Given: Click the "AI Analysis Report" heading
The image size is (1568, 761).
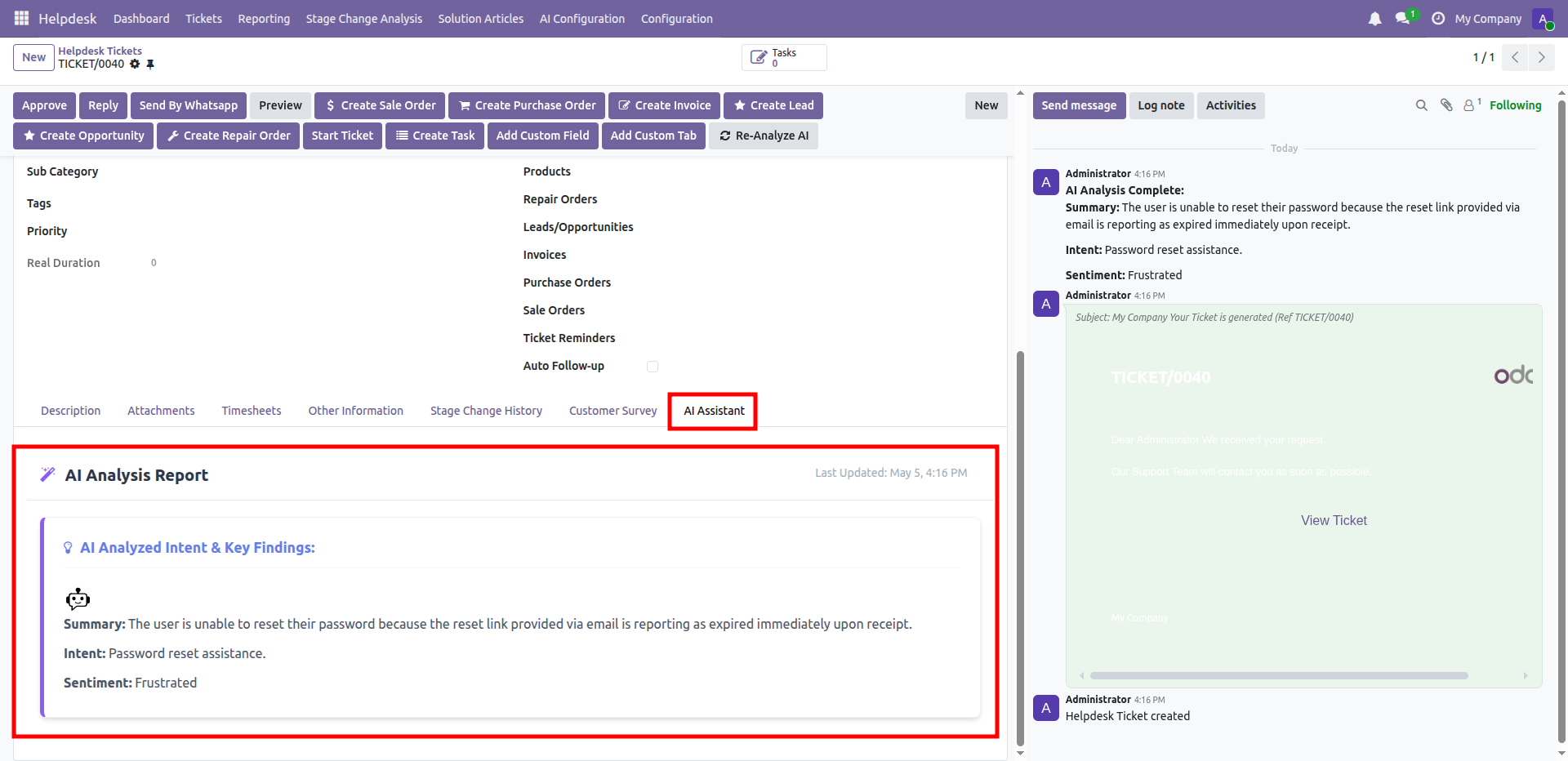Looking at the screenshot, I should point(136,475).
